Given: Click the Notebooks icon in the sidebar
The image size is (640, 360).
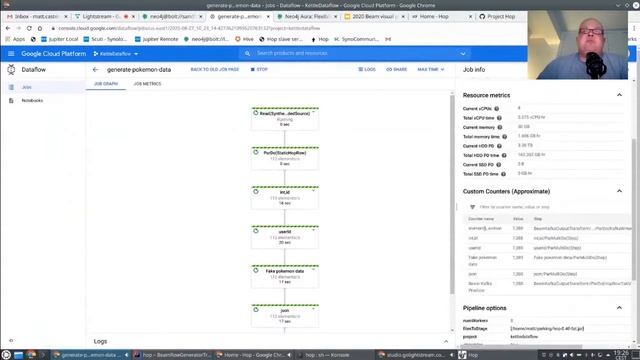Looking at the screenshot, I should pos(11,100).
